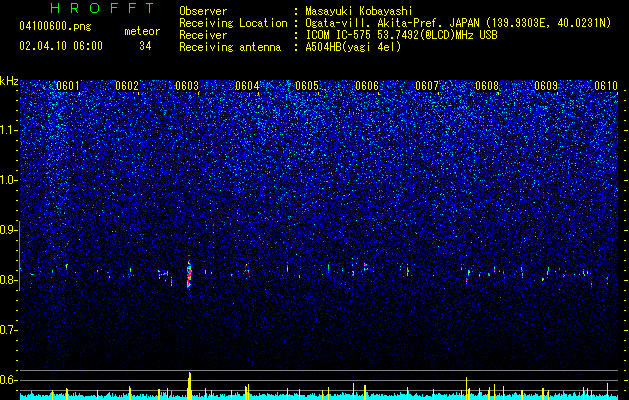Click the Observer label
This screenshot has height=400, width=629.
point(203,11)
